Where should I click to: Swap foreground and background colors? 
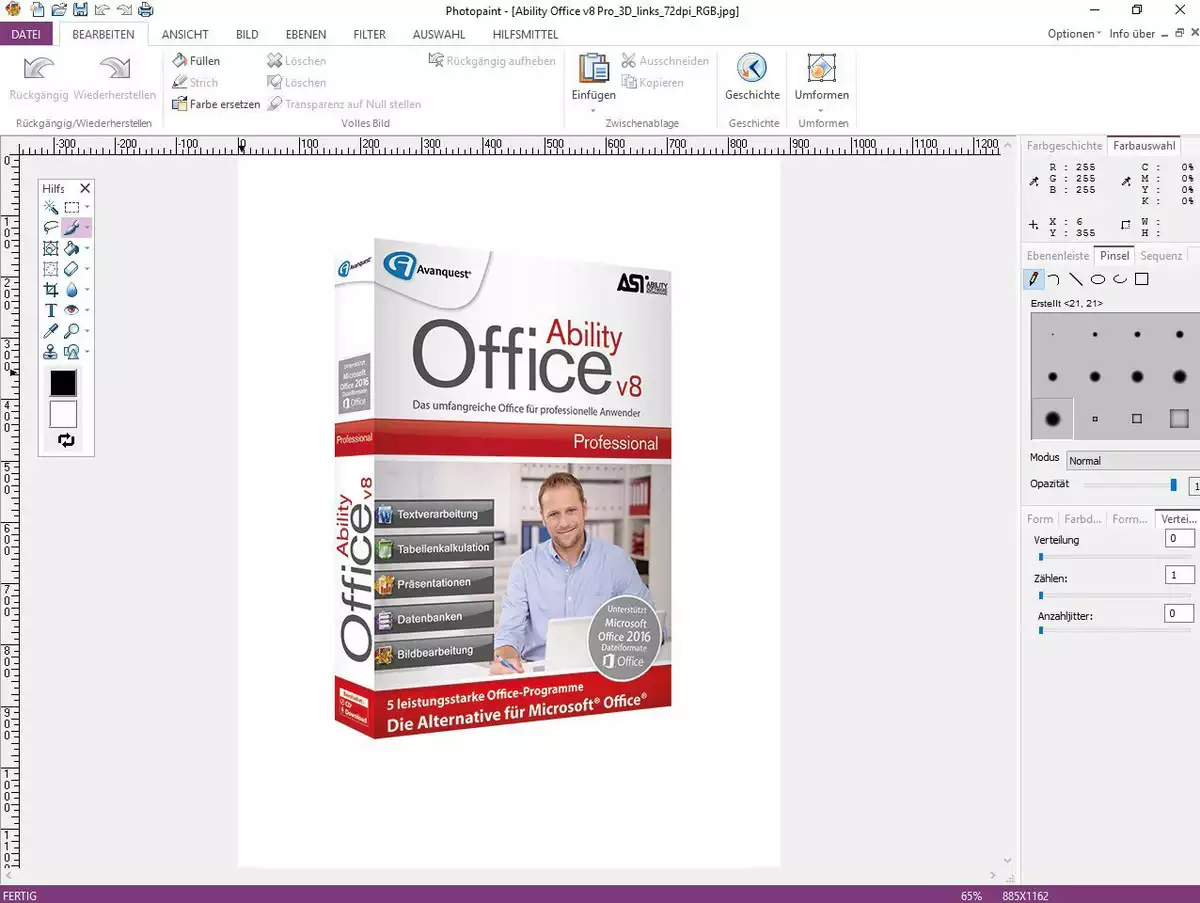66,440
